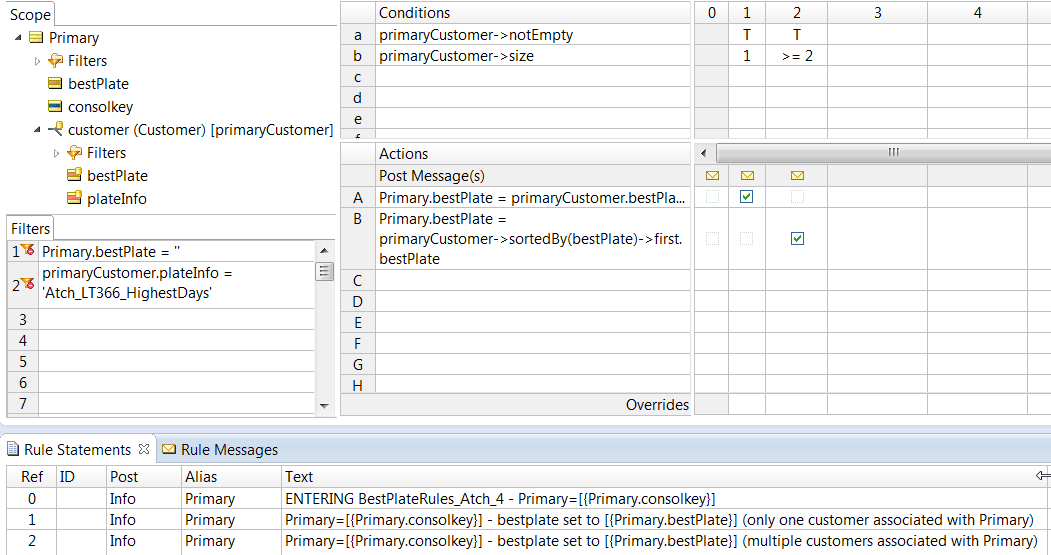
Task: Click 'ENTERING BestPlateRules_Atch_4' statement text
Action: 500,499
